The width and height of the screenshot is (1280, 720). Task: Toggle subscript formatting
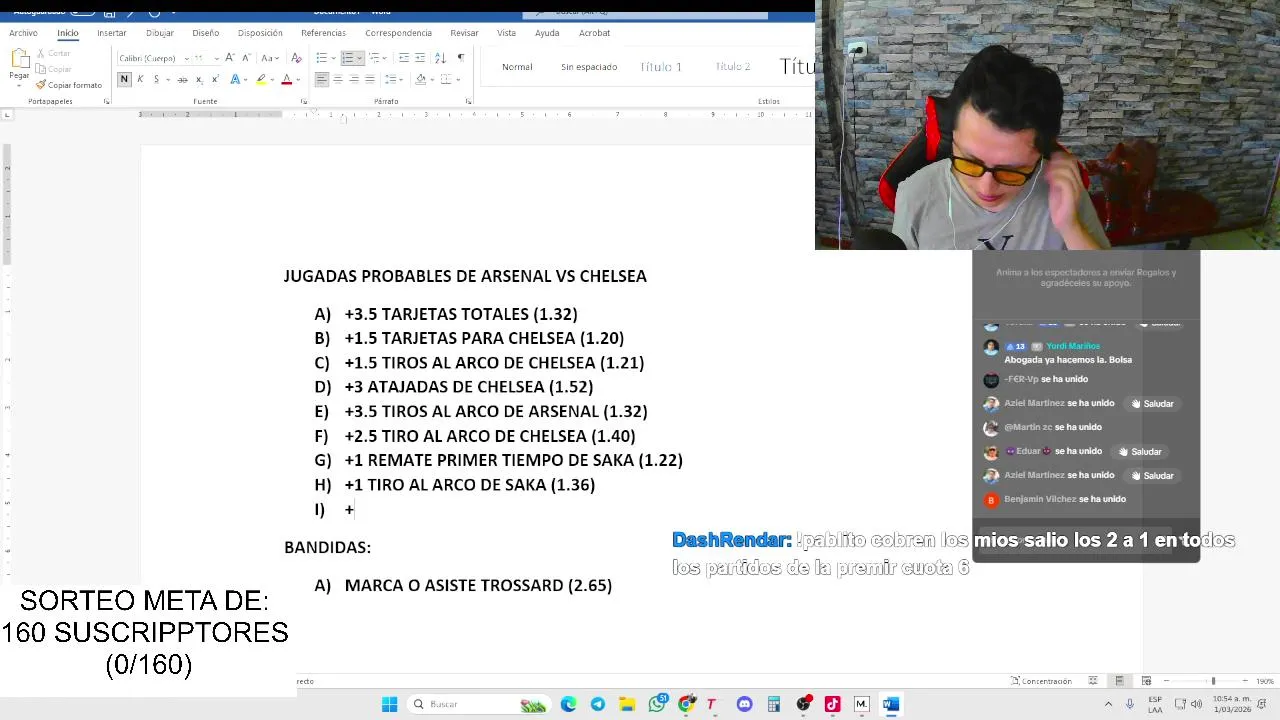click(199, 79)
